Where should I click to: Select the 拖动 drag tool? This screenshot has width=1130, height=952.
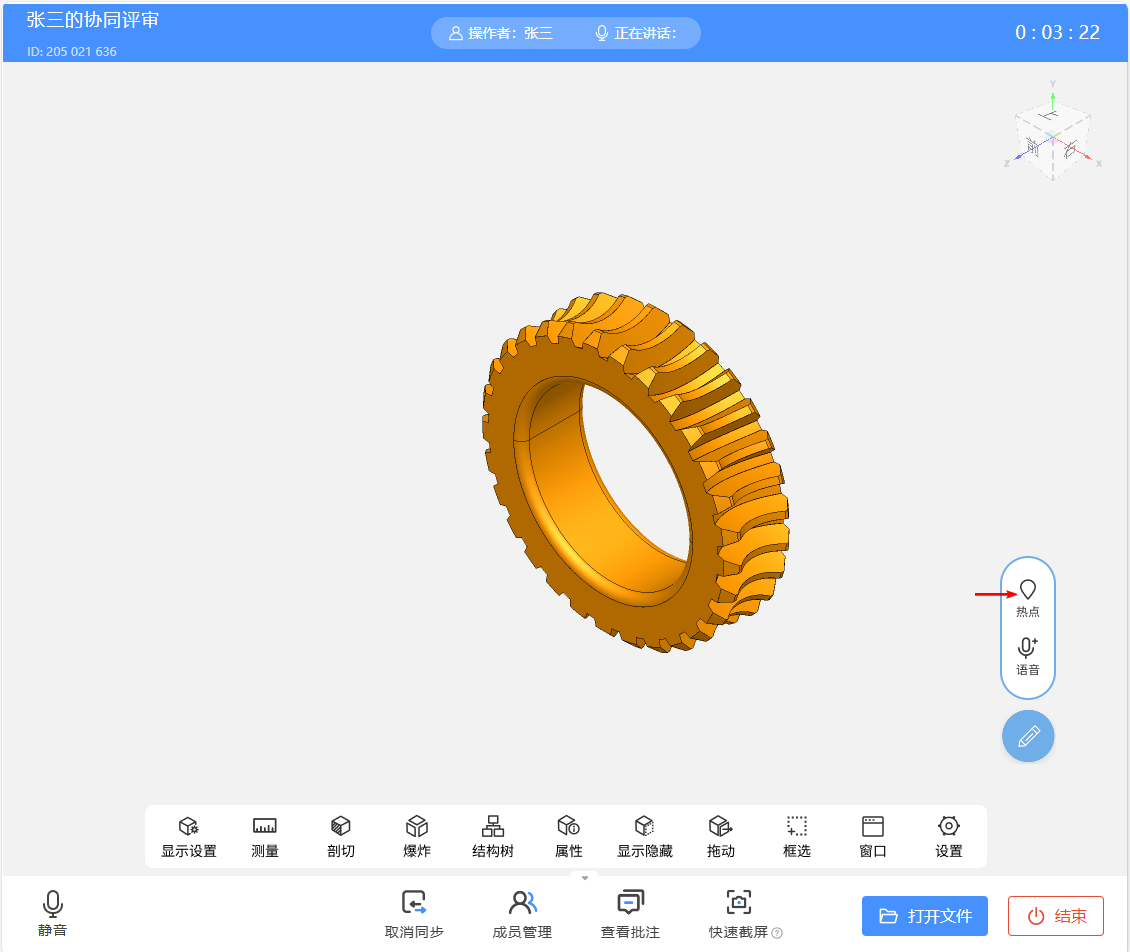(721, 836)
